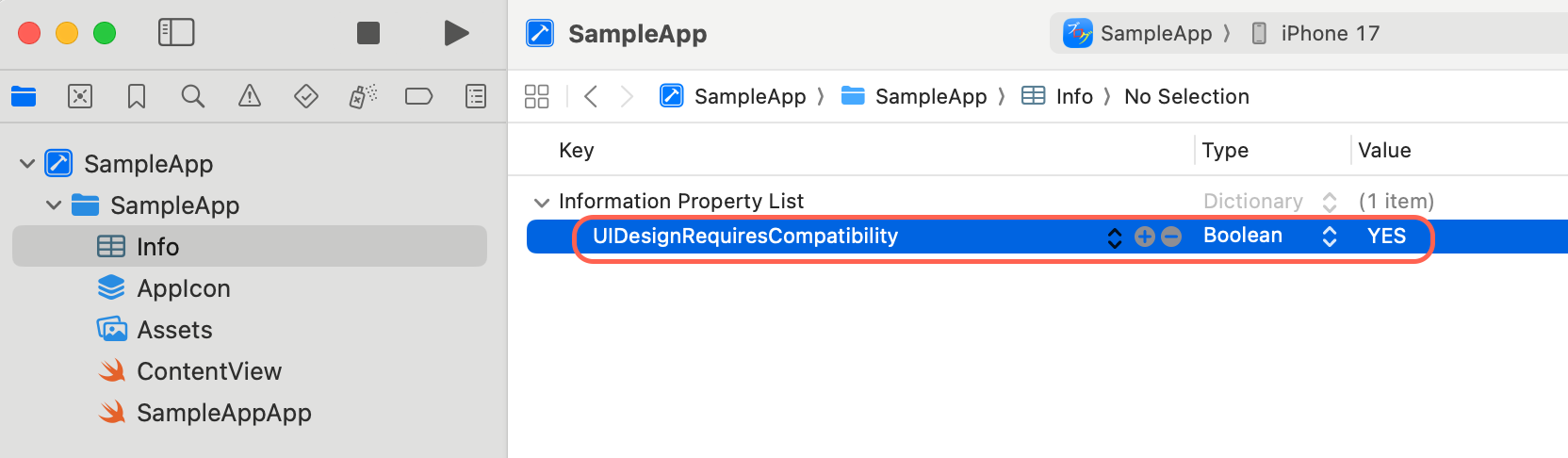Open the Boolean type dropdown
The height and width of the screenshot is (458, 1568).
pyautogui.click(x=1330, y=237)
